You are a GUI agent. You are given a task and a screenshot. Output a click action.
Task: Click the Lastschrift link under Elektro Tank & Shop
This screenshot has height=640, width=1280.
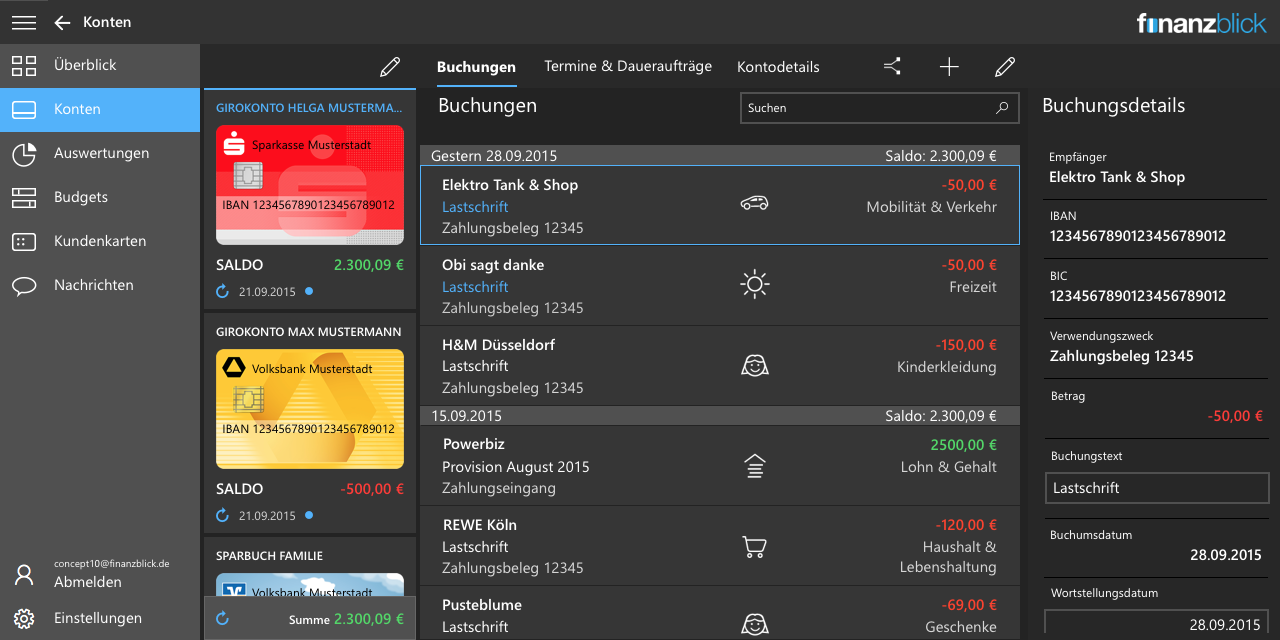[x=475, y=207]
